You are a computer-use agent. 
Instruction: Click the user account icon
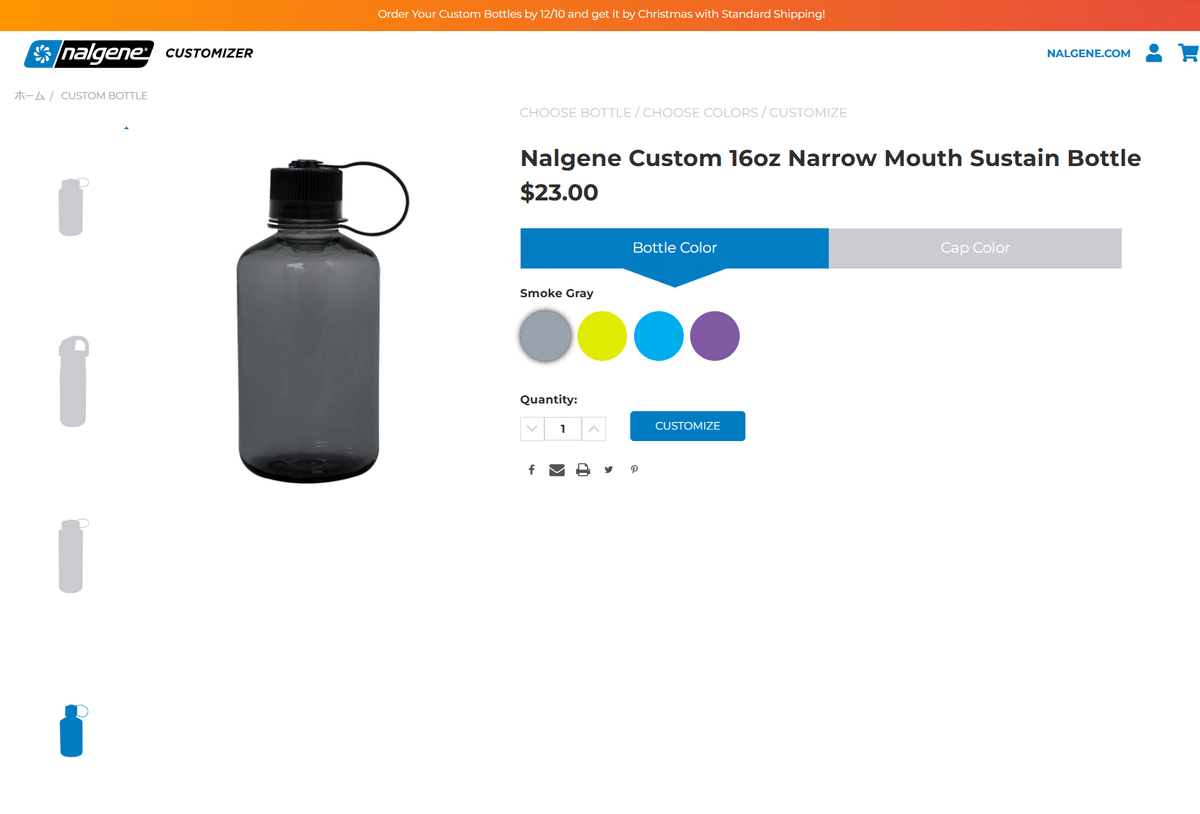(x=1154, y=53)
